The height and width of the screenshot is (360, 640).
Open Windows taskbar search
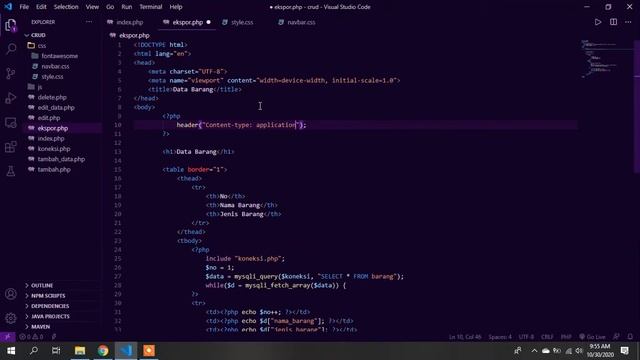(34, 351)
